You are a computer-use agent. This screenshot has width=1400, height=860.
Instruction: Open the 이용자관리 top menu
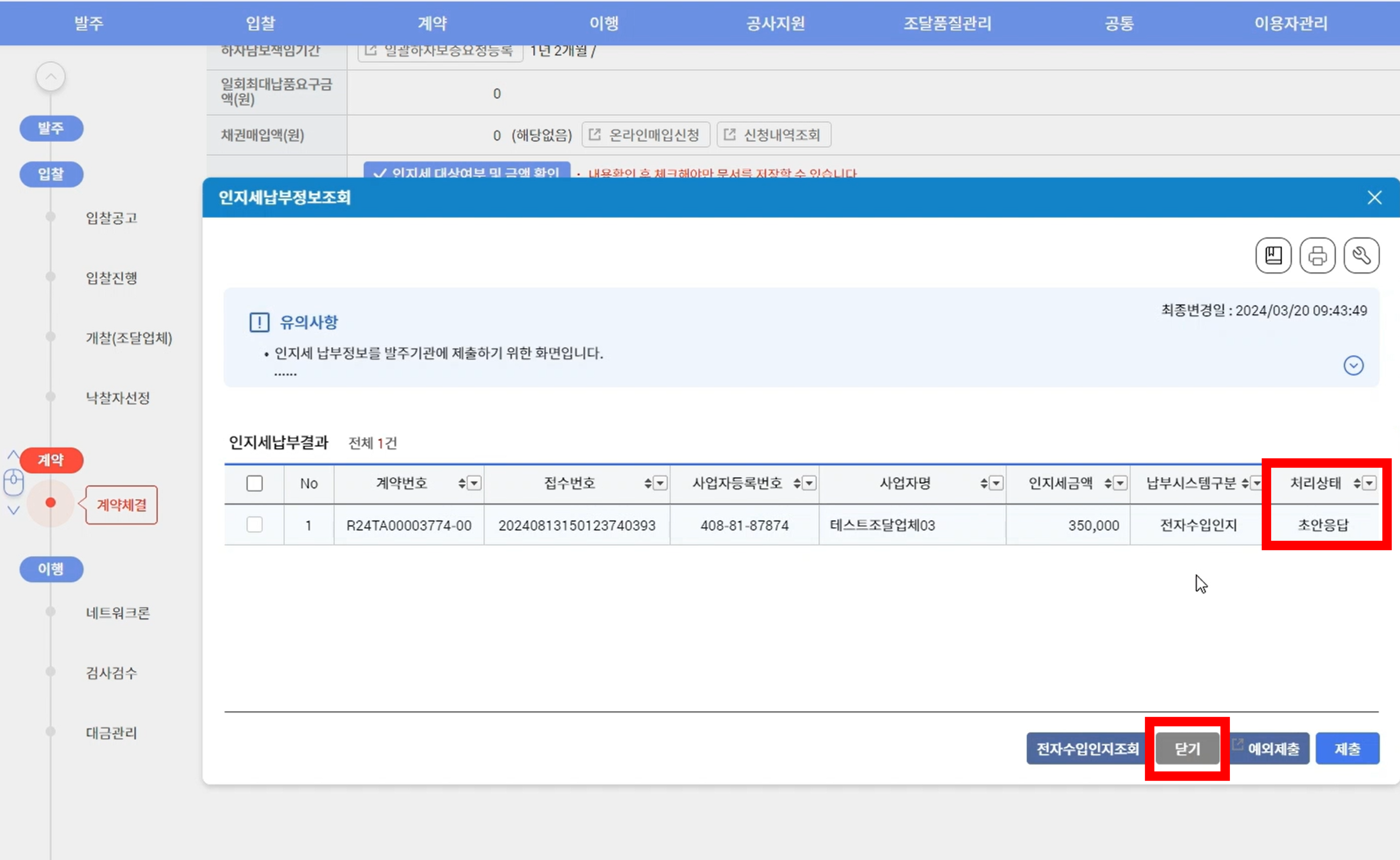click(1291, 23)
